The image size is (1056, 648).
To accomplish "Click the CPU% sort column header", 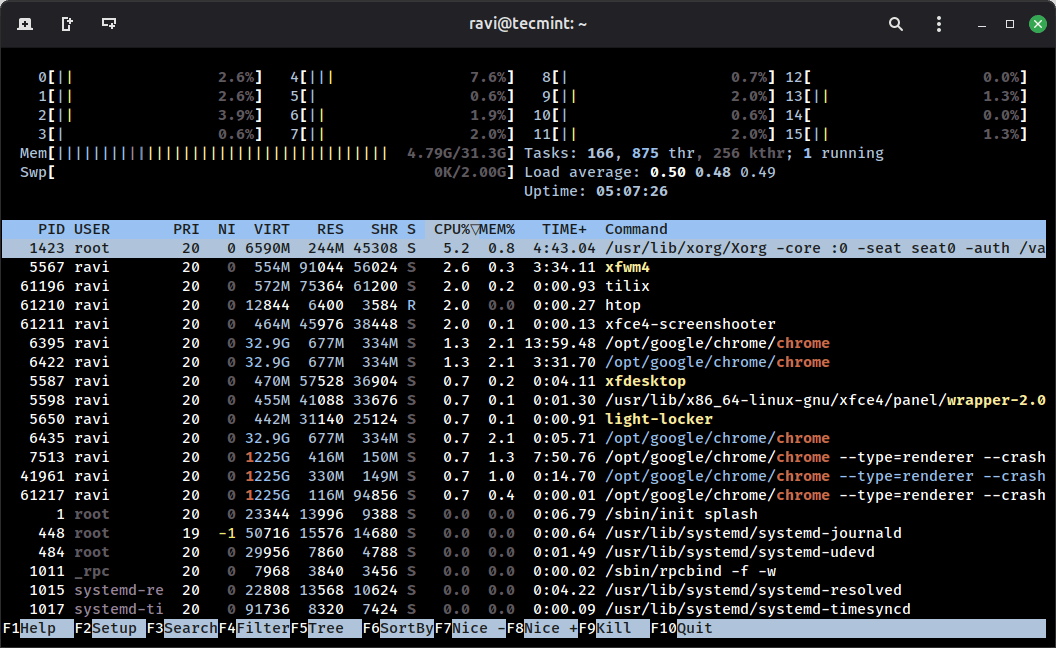I will coord(455,228).
